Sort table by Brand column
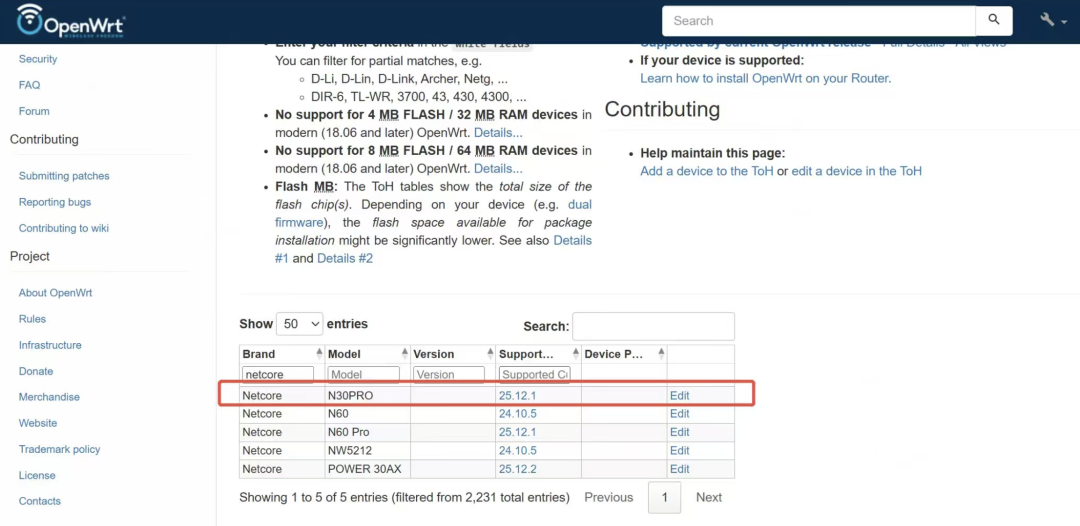 pos(282,354)
